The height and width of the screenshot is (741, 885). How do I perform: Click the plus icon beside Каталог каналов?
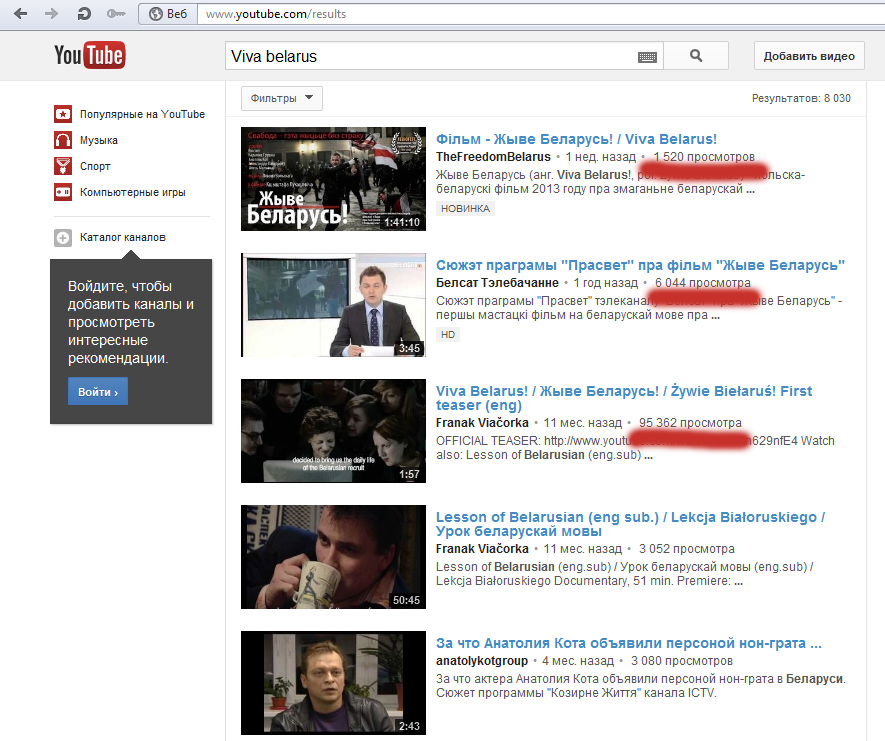tap(63, 238)
